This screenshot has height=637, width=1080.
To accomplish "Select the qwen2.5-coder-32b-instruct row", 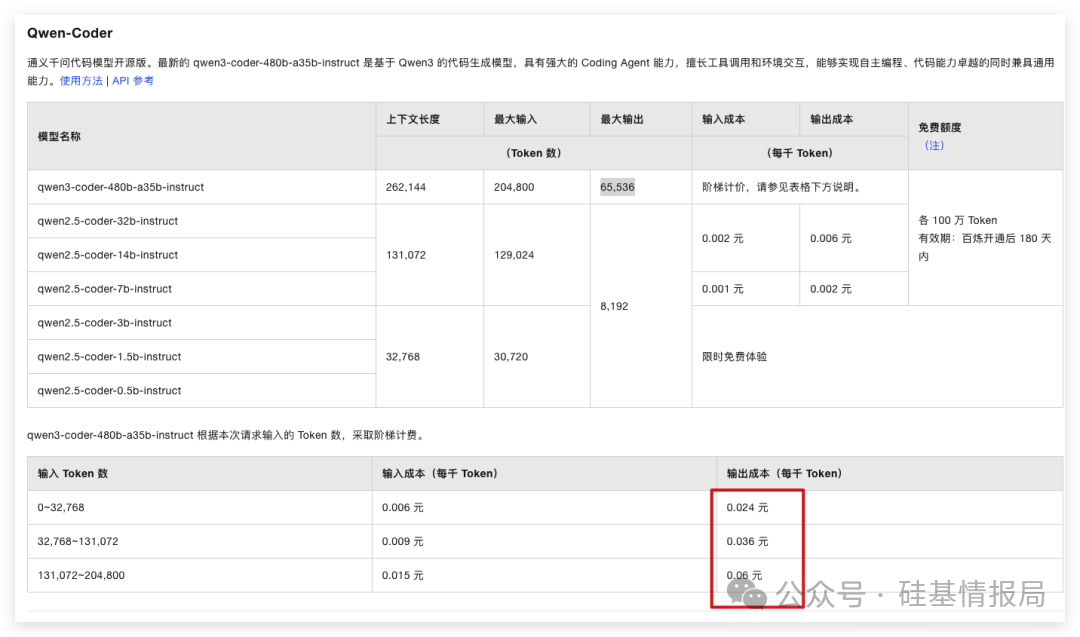I will 202,221.
